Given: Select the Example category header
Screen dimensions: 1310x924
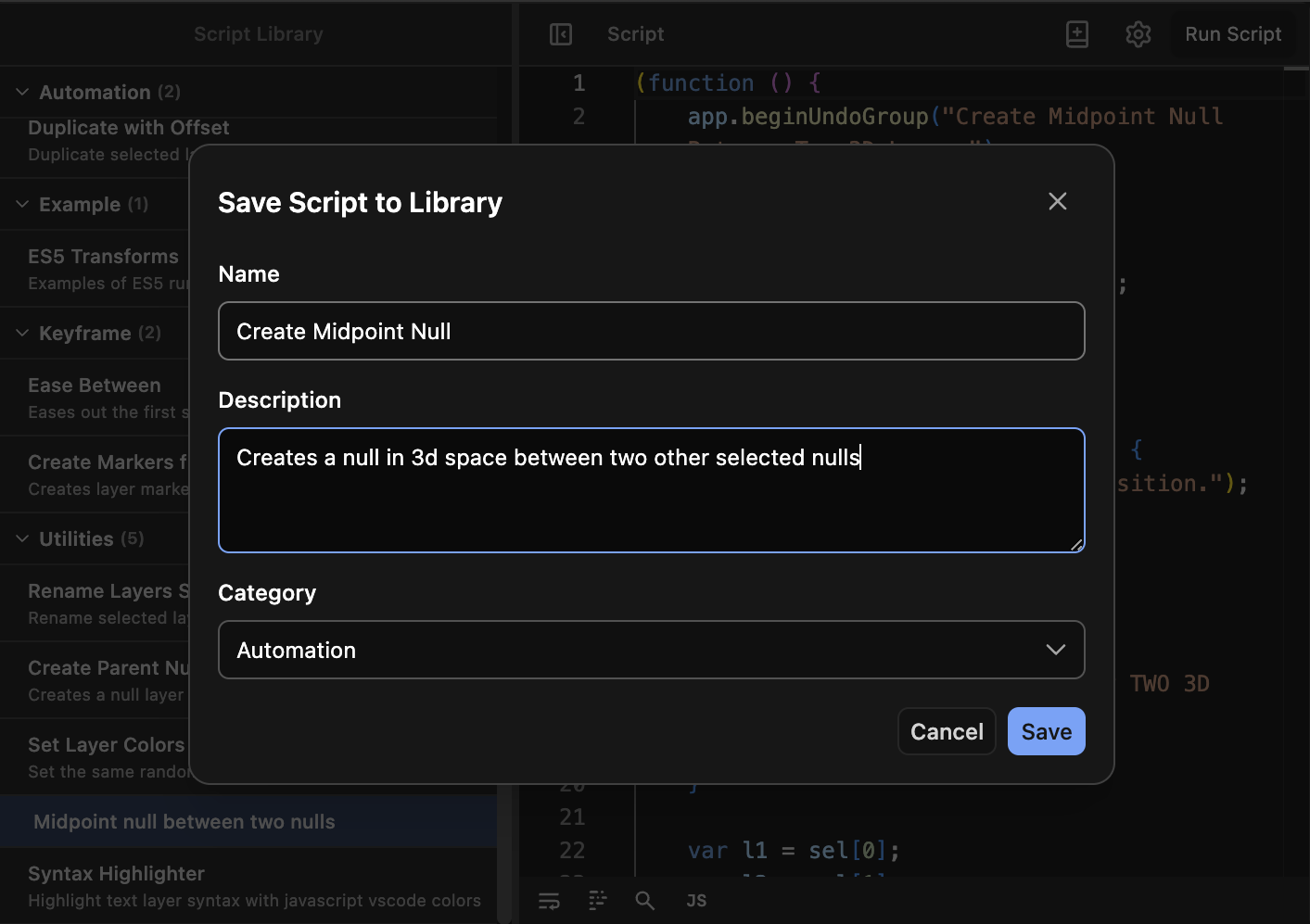Looking at the screenshot, I should 80,204.
